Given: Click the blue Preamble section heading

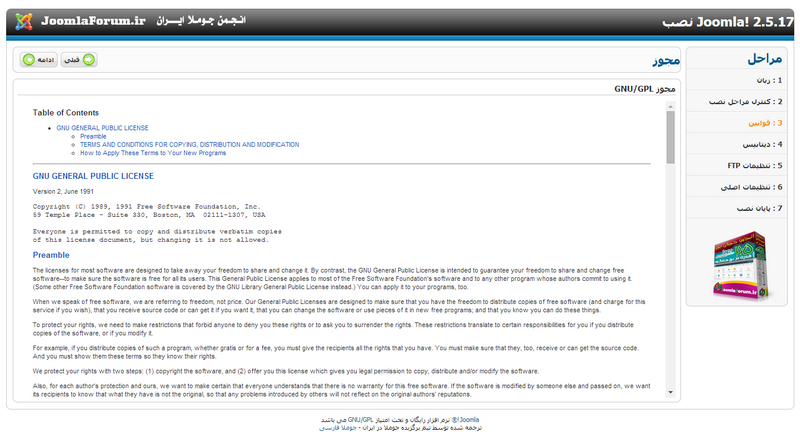Looking at the screenshot, I should 51,255.
